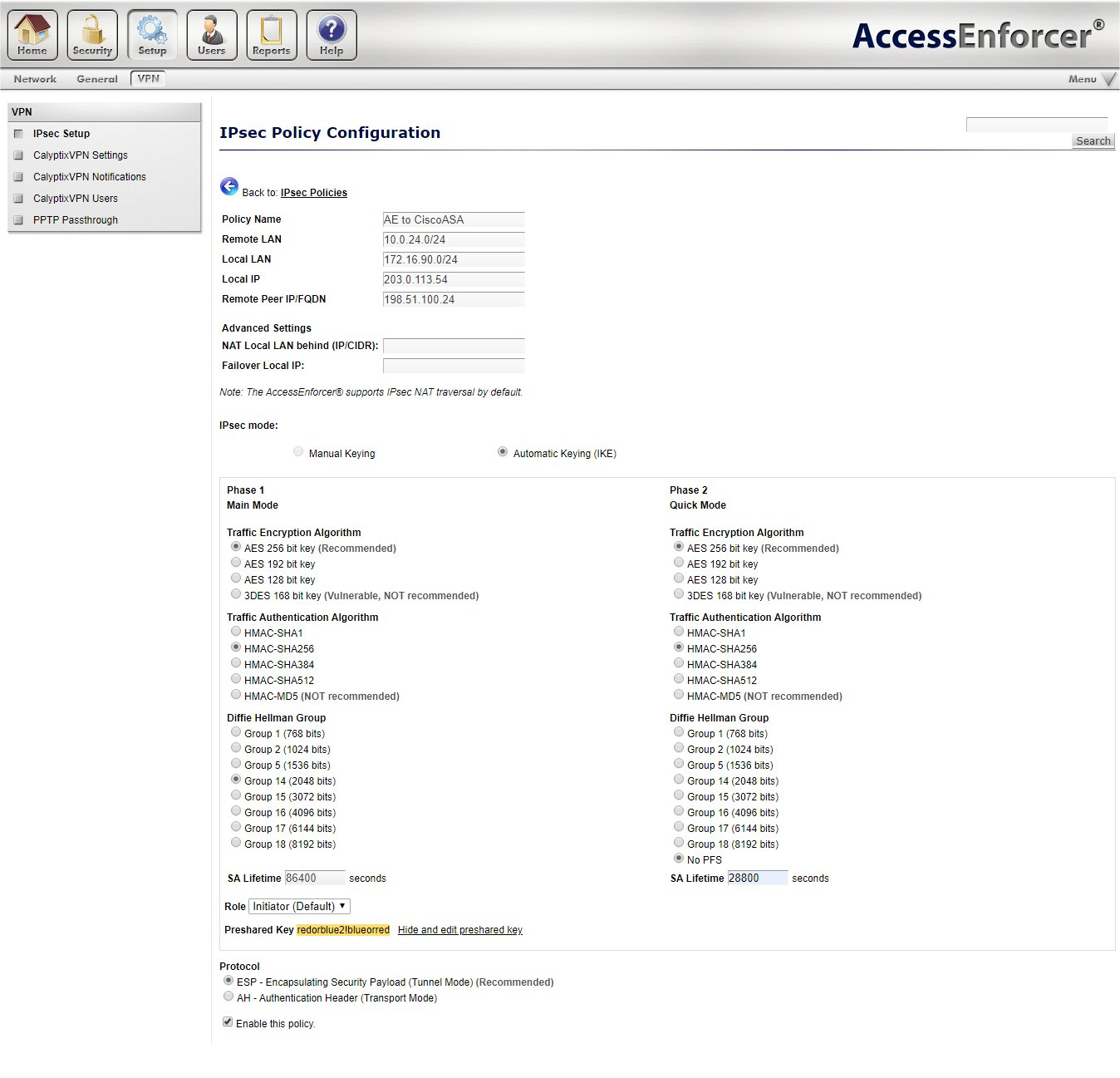Click the Phase 2 SA Lifetime field
The height and width of the screenshot is (1078, 1120).
click(x=756, y=878)
